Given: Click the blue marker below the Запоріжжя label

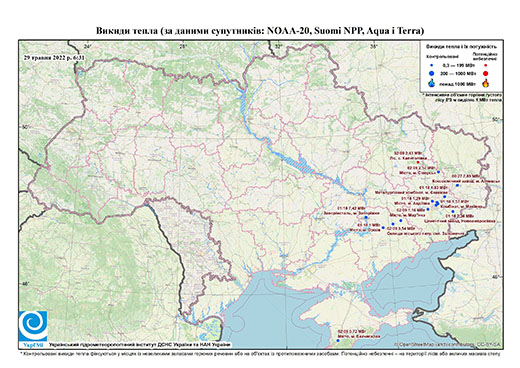Looking at the screenshot, I should (x=366, y=217).
